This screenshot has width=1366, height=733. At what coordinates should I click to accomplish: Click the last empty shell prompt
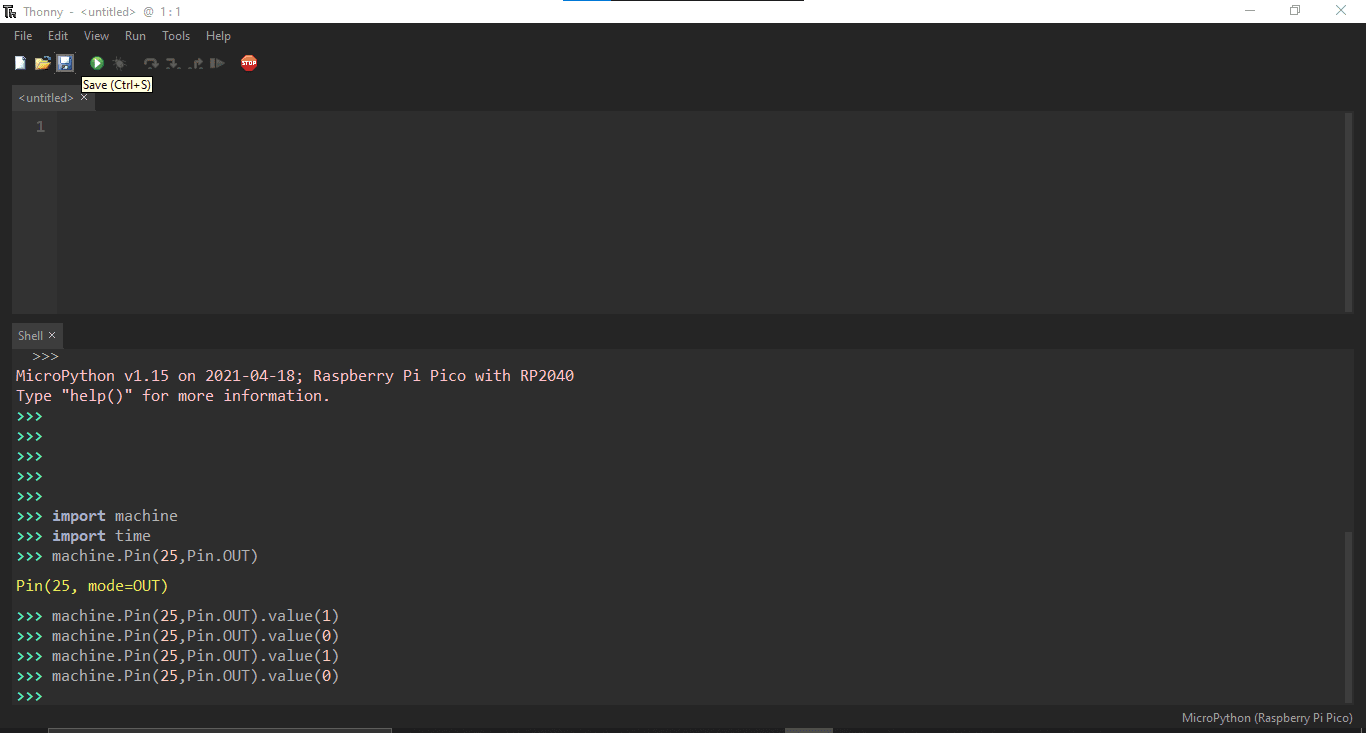pos(30,696)
